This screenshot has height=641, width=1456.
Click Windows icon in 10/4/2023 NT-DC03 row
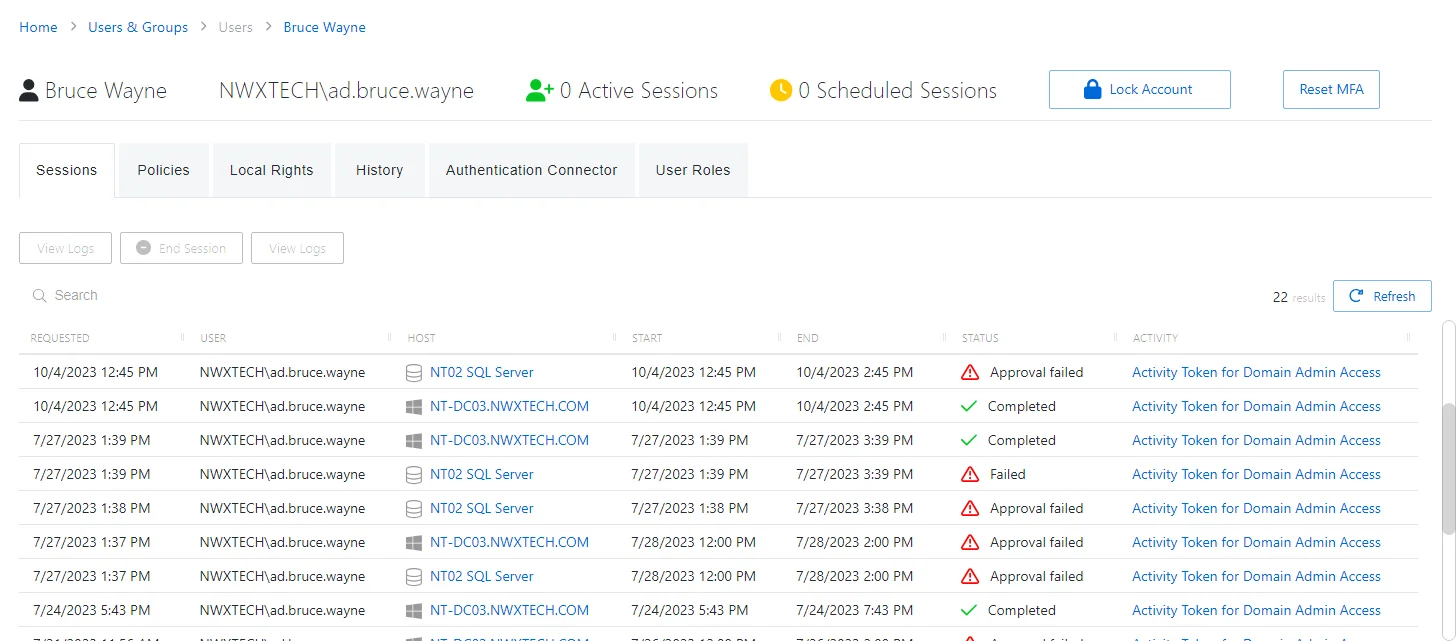point(414,406)
